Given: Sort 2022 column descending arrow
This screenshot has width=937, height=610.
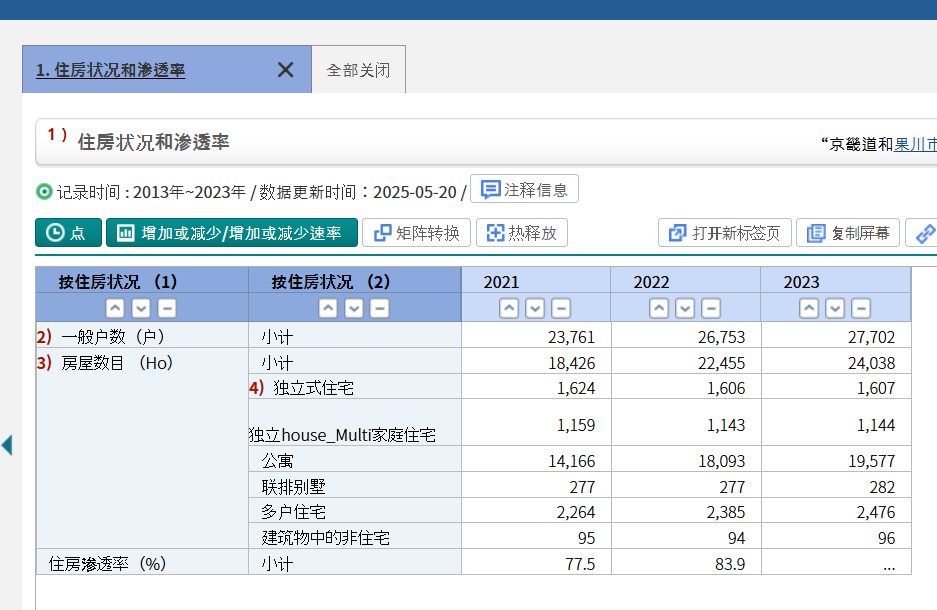Looking at the screenshot, I should point(685,308).
